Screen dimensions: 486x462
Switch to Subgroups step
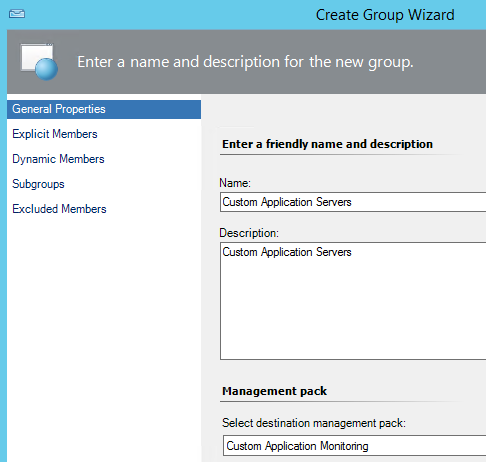coord(38,184)
